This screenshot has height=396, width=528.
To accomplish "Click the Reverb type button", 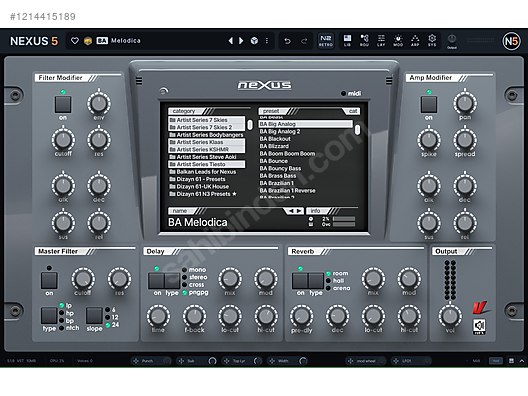I will pos(316,280).
